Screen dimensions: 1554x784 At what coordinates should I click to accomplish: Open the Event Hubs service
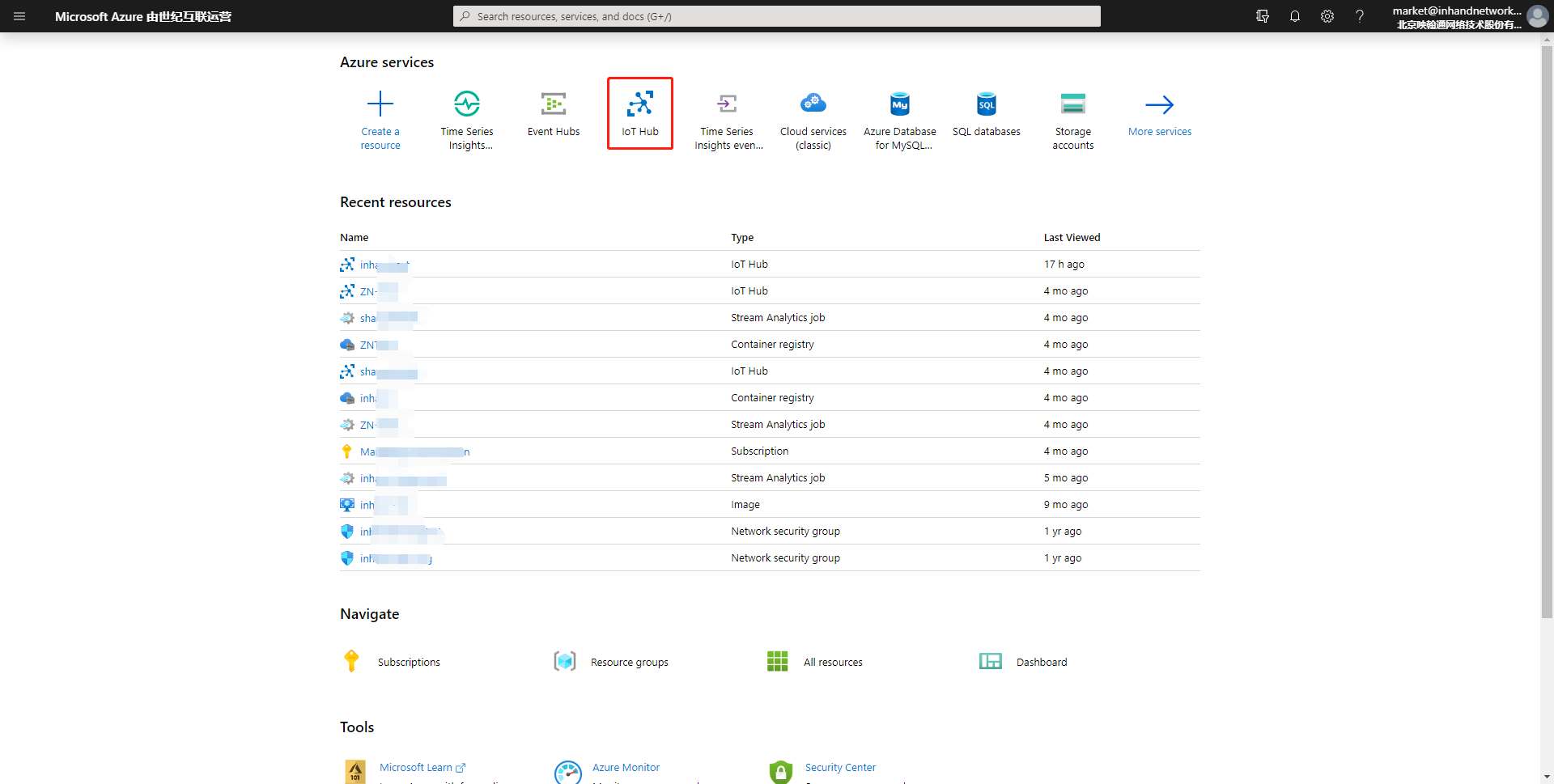[x=554, y=113]
